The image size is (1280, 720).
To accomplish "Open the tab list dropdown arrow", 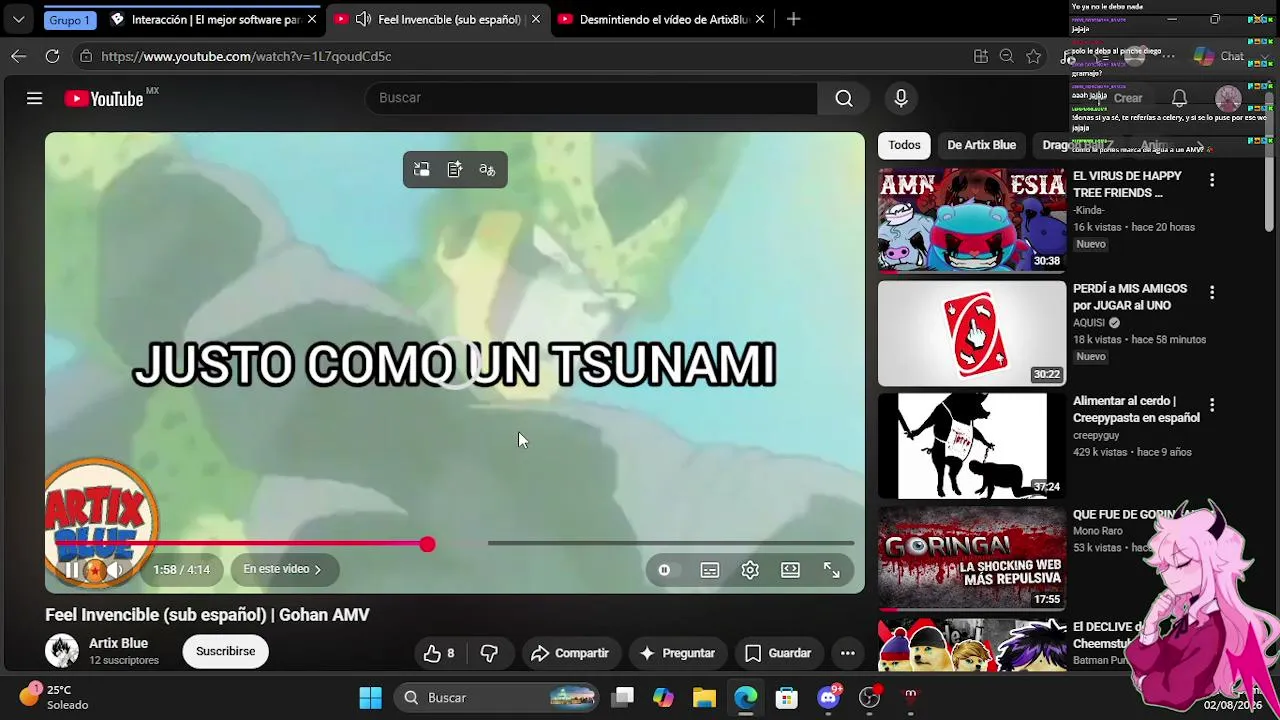I will click(18, 19).
